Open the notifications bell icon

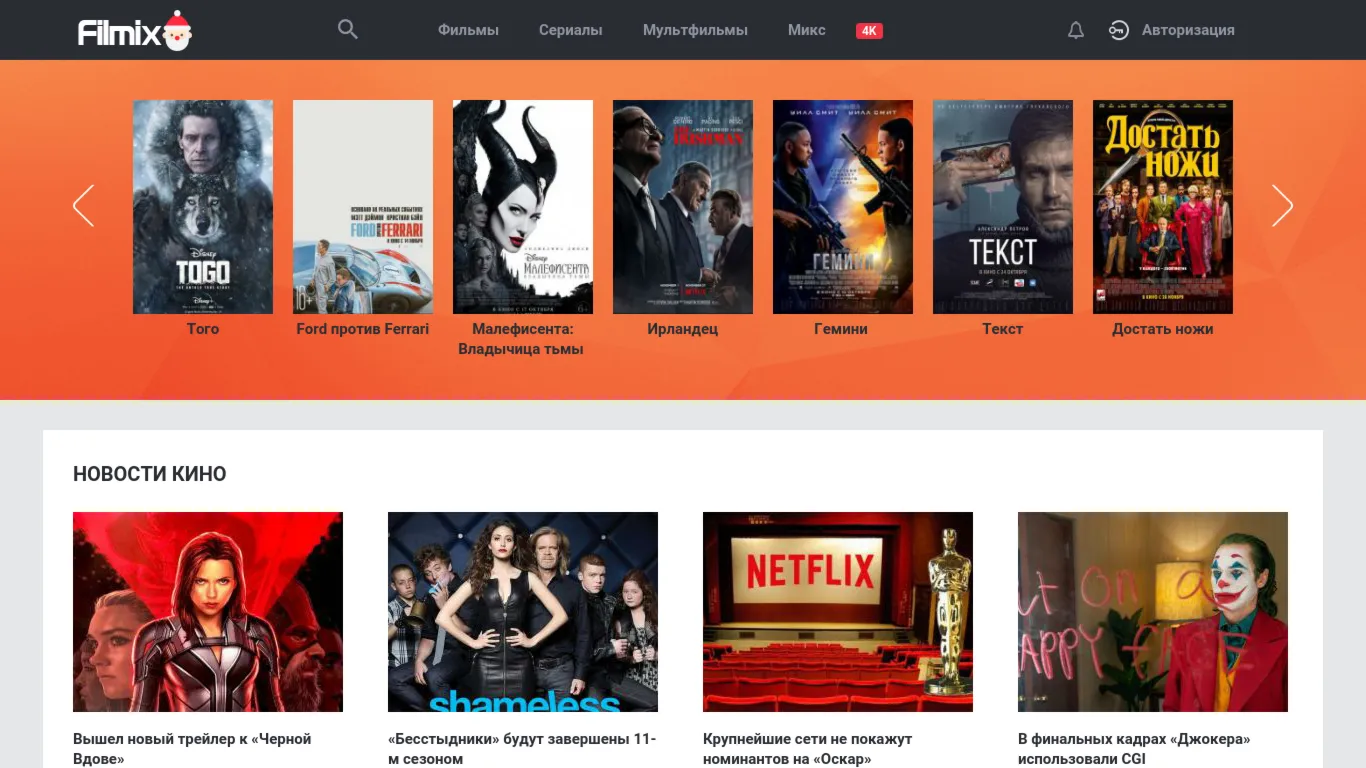point(1076,30)
